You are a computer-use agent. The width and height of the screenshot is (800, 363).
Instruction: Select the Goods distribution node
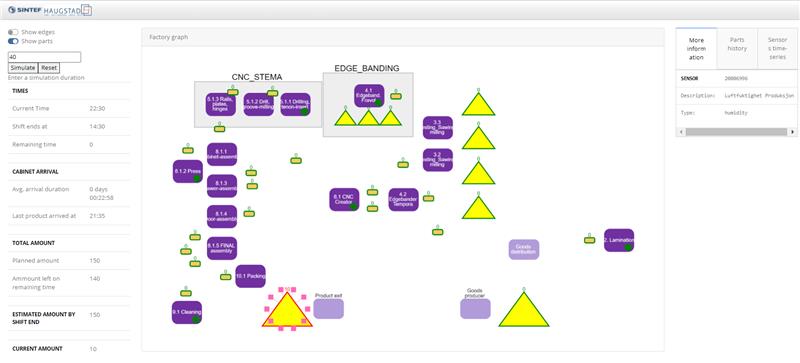coord(523,249)
